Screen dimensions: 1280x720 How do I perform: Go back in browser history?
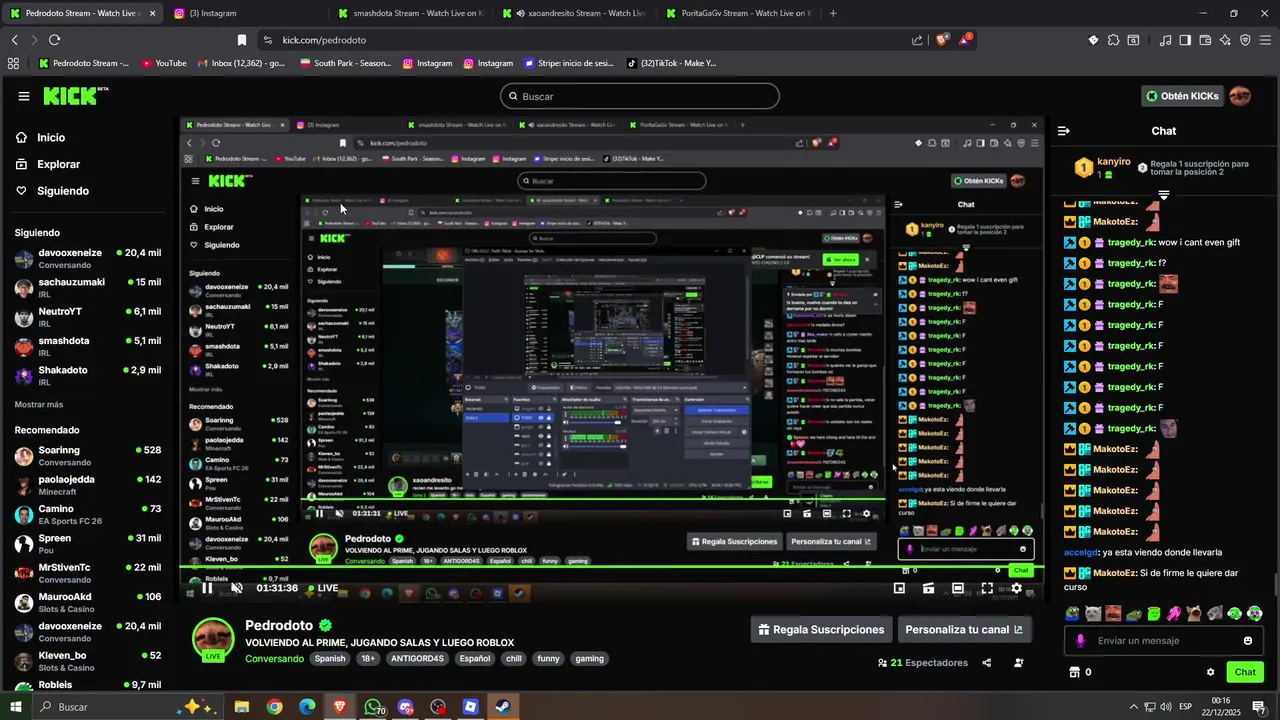(x=14, y=40)
